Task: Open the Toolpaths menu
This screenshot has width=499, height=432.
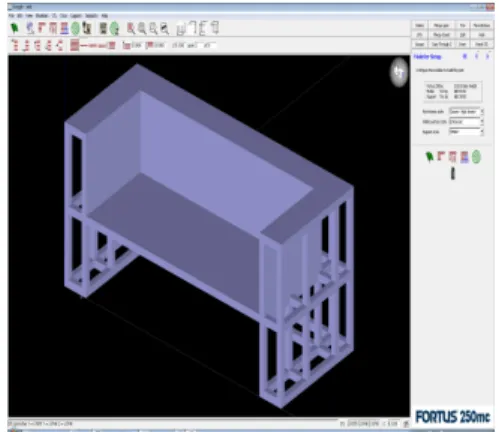Action: click(91, 16)
